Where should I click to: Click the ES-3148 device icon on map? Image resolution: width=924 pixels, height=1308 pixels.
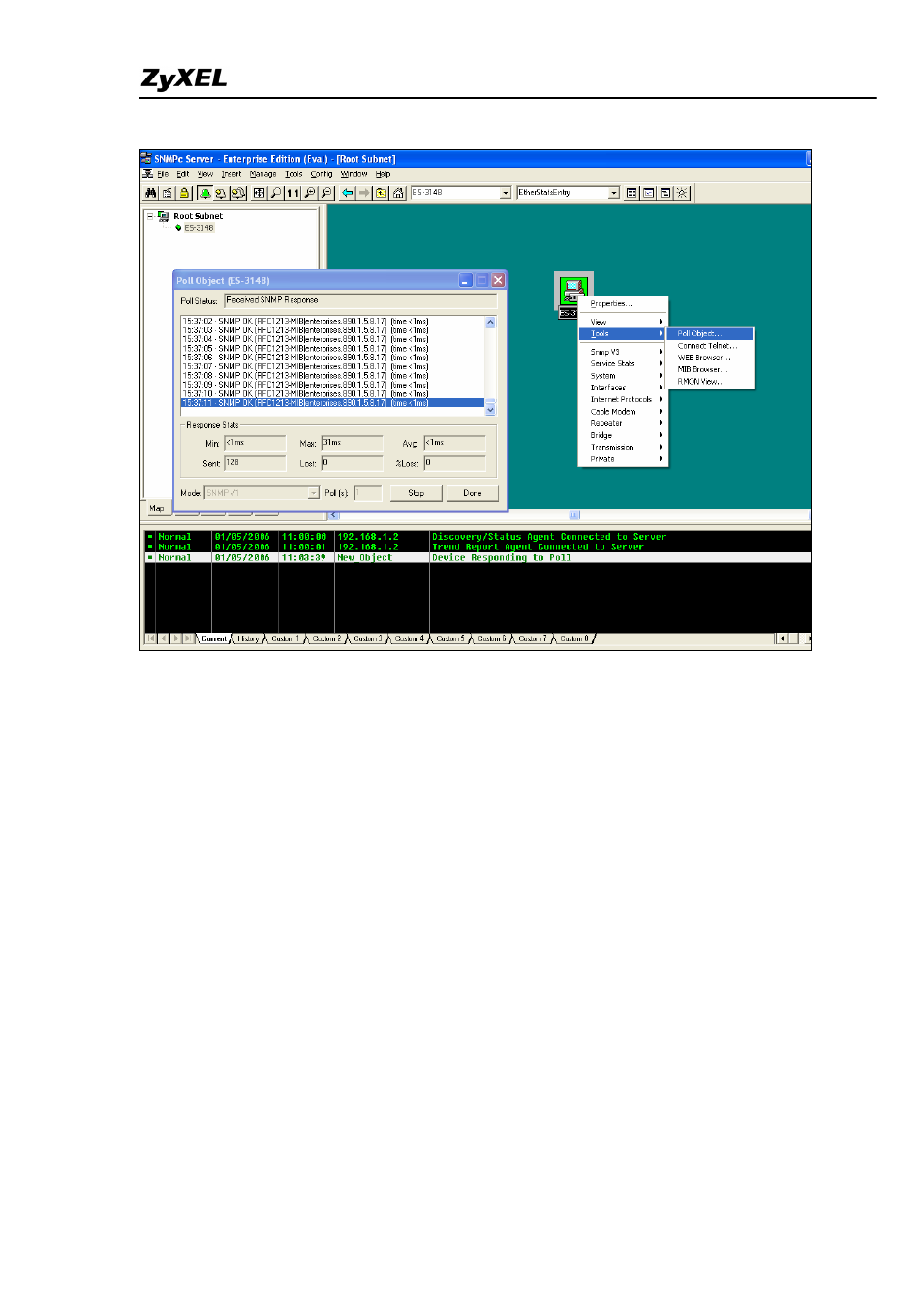click(x=571, y=289)
